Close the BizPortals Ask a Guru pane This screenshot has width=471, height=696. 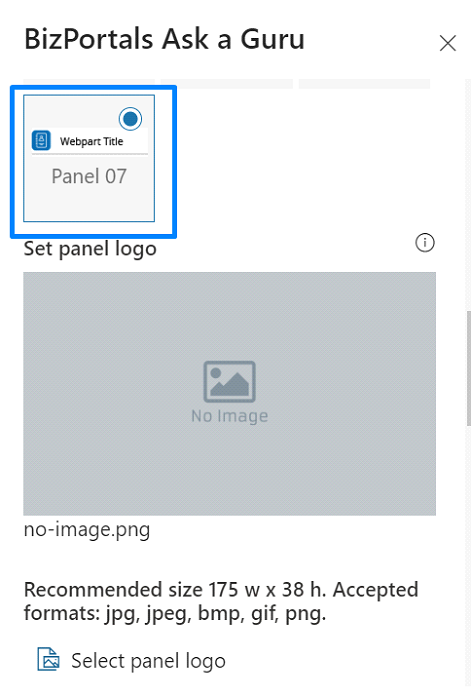pos(447,44)
